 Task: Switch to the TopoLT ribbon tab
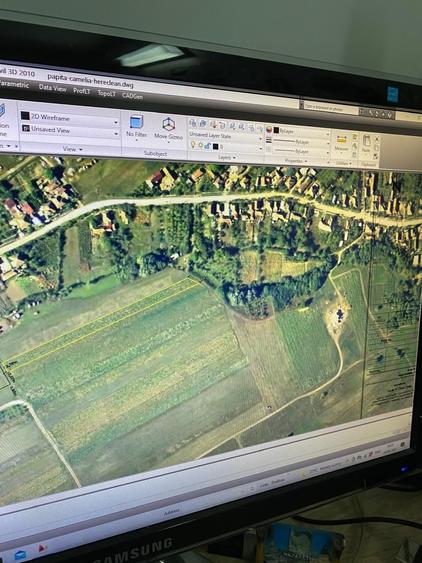(107, 94)
